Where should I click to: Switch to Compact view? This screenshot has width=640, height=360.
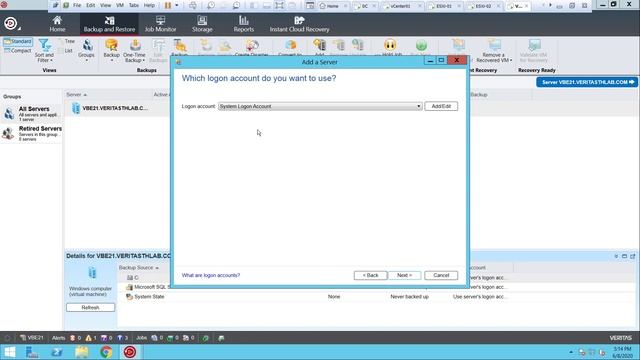click(x=18, y=51)
